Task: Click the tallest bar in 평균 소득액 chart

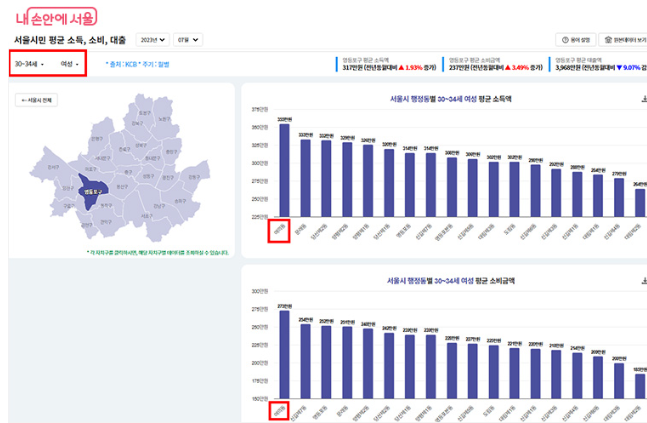Action: (x=284, y=170)
